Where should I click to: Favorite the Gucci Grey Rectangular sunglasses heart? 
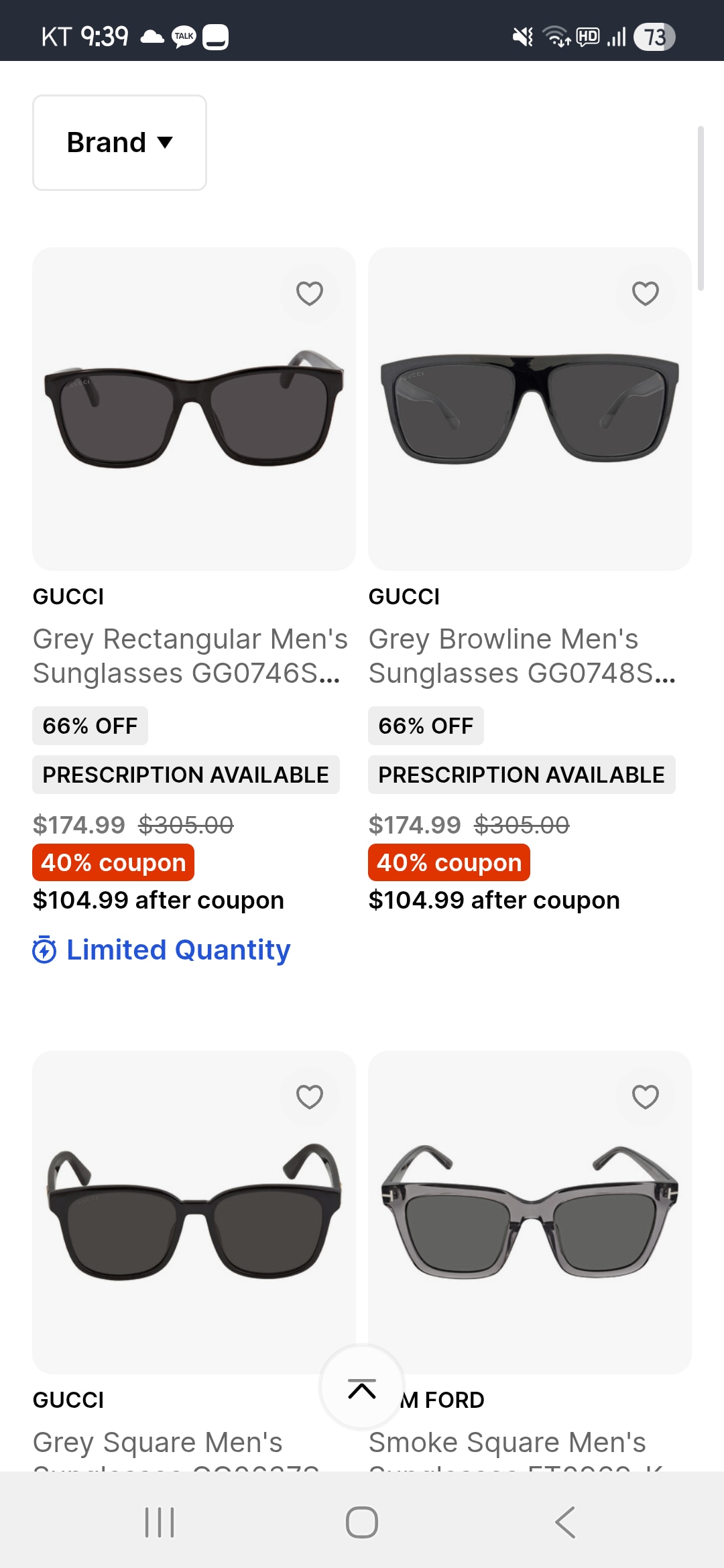310,293
